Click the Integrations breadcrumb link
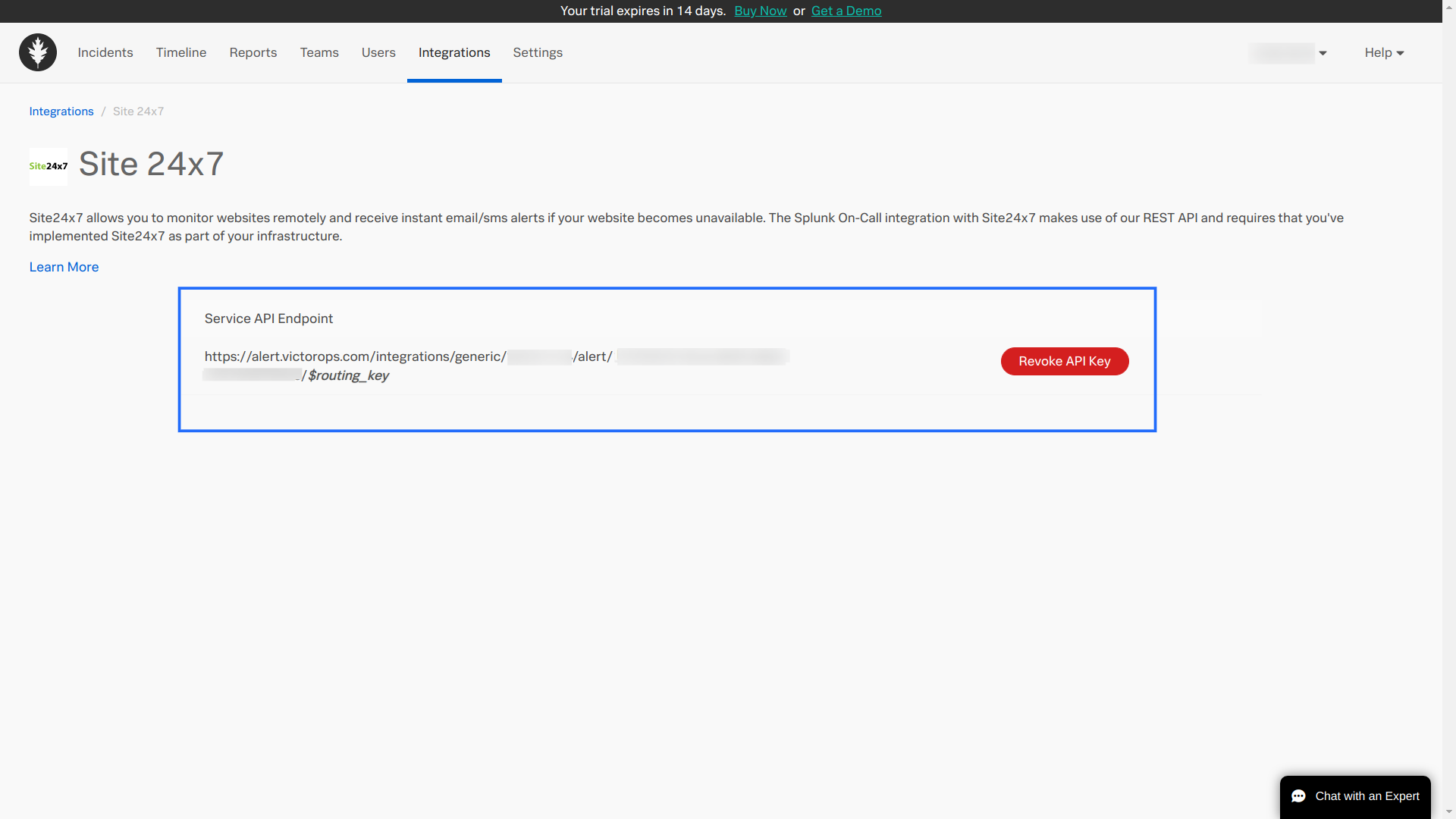The width and height of the screenshot is (1456, 819). tap(61, 111)
